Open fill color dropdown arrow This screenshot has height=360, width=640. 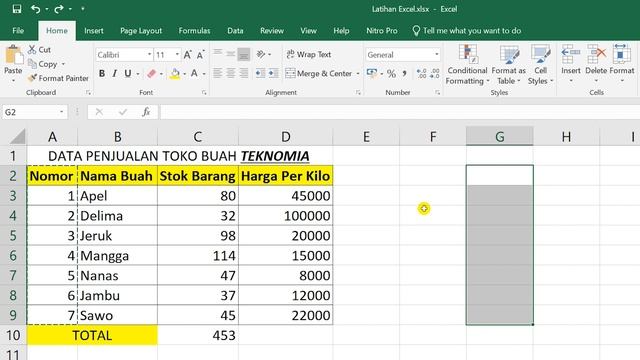(184, 74)
